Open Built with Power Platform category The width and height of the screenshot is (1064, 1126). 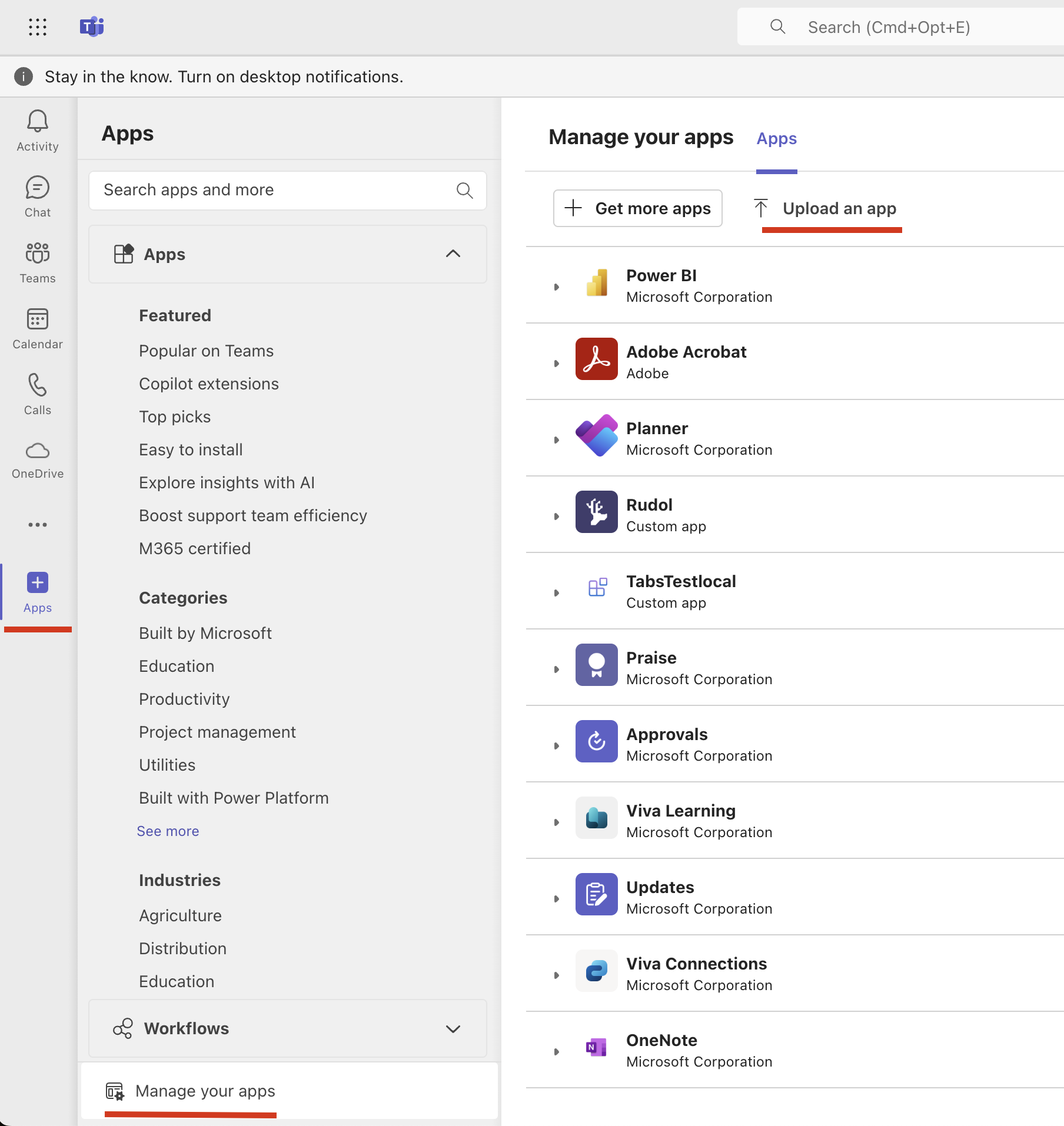point(234,798)
